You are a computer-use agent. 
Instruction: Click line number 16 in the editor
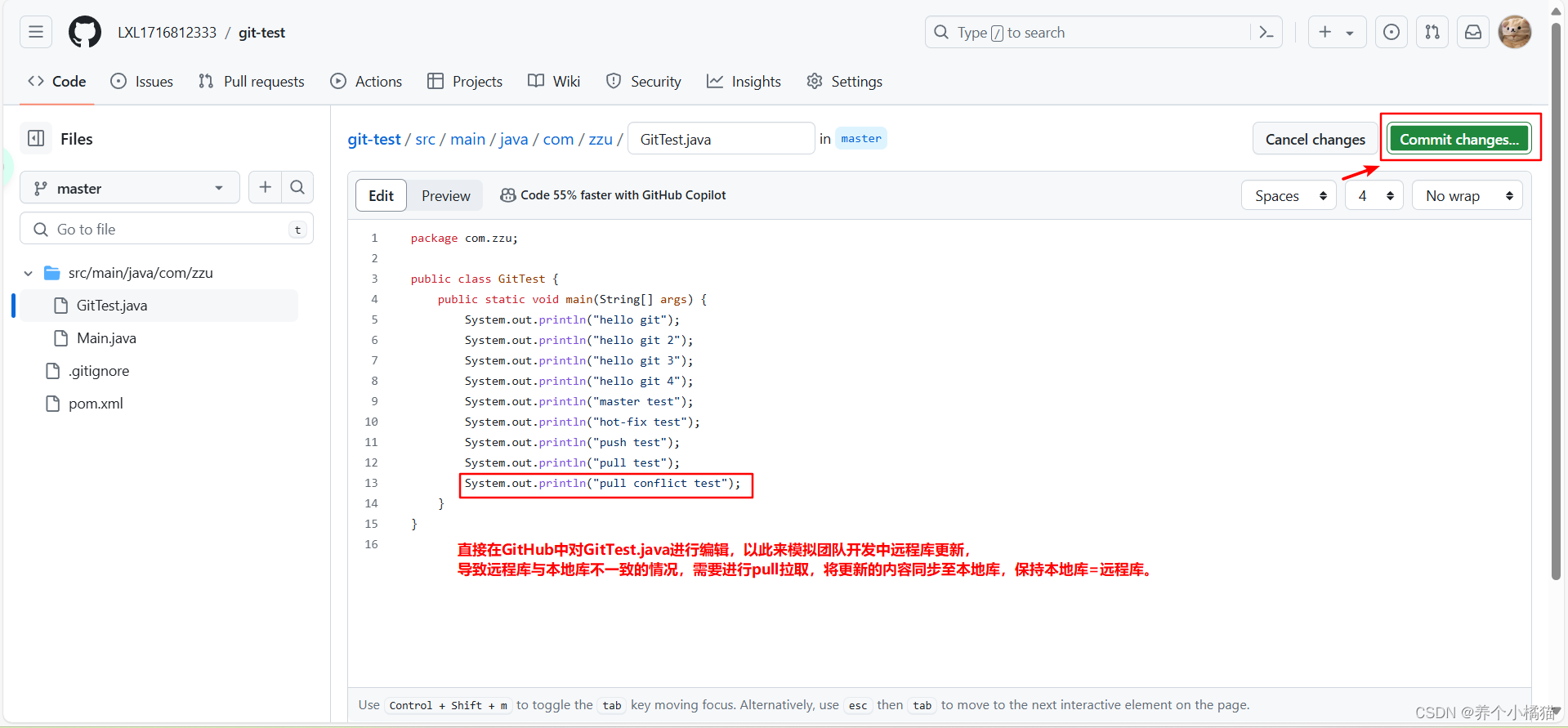coord(371,544)
